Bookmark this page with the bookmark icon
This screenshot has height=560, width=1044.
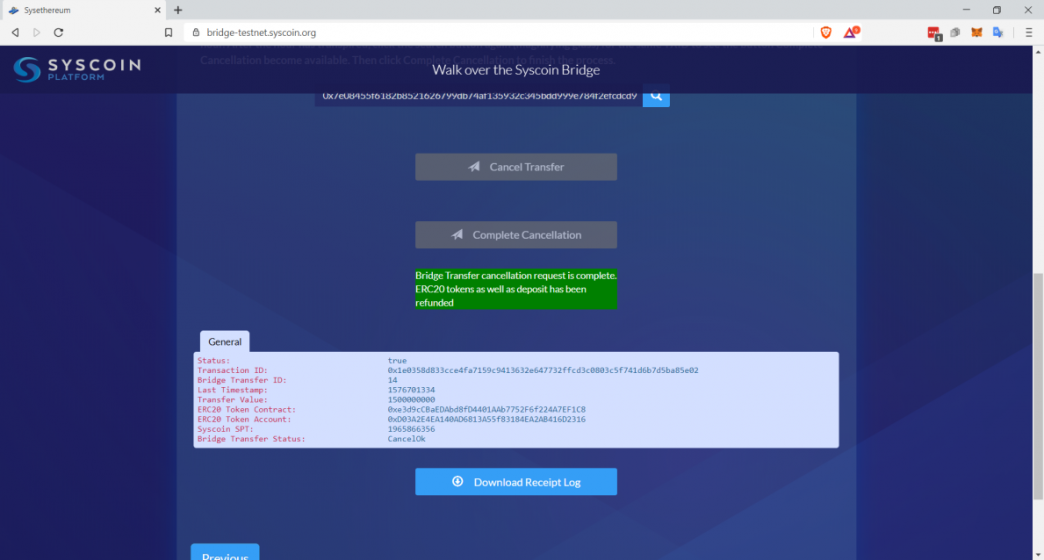[169, 32]
